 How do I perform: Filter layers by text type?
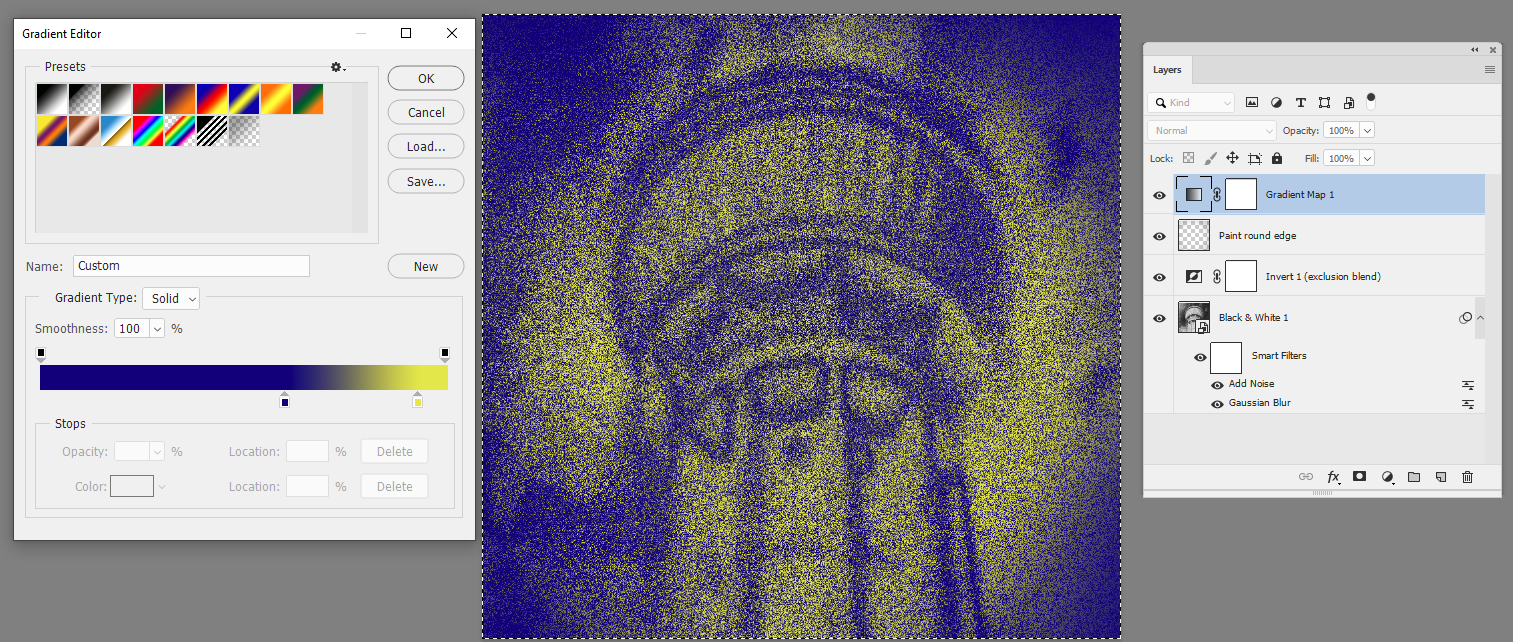[1301, 101]
